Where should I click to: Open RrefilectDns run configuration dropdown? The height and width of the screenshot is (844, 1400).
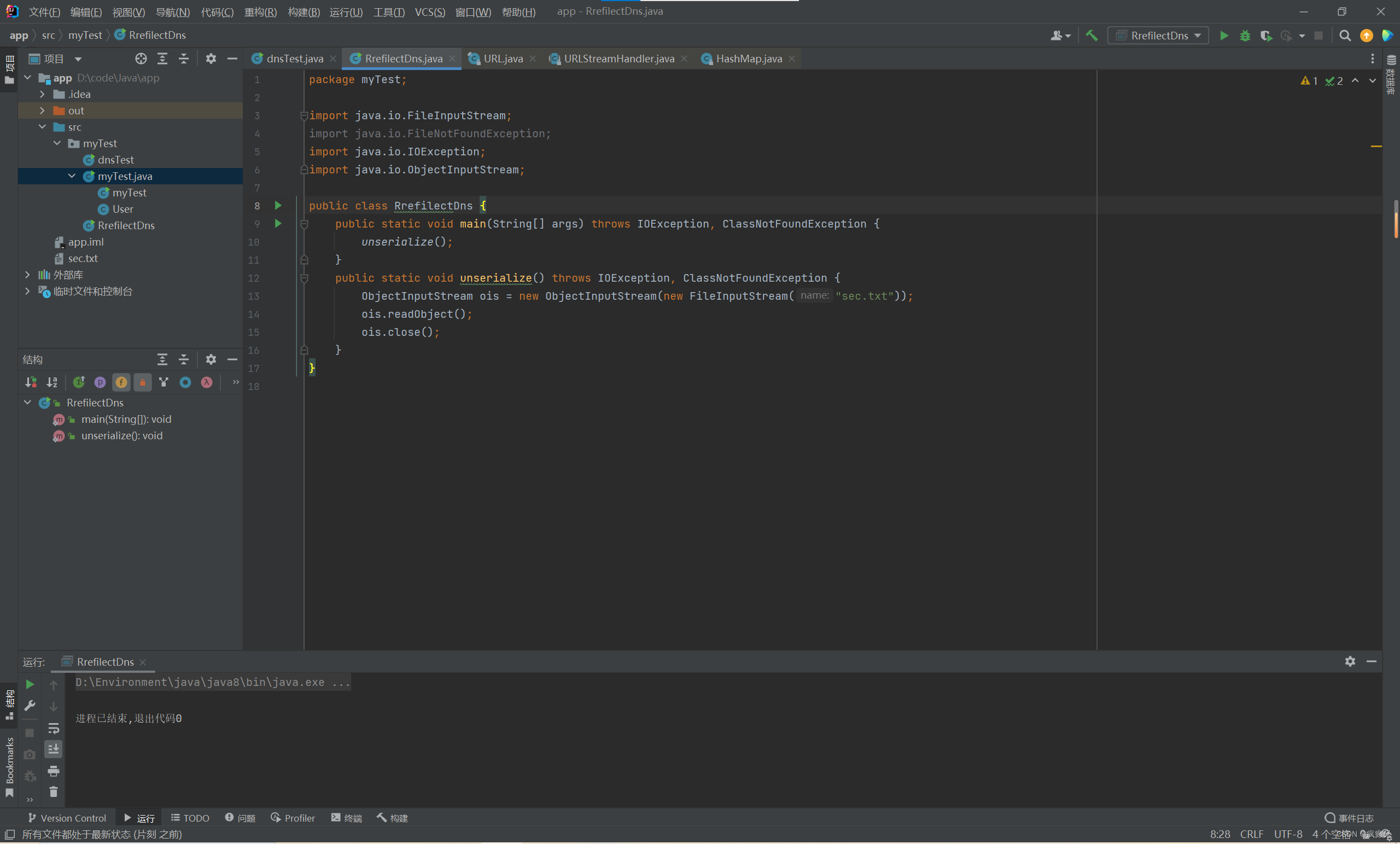pyautogui.click(x=1158, y=36)
